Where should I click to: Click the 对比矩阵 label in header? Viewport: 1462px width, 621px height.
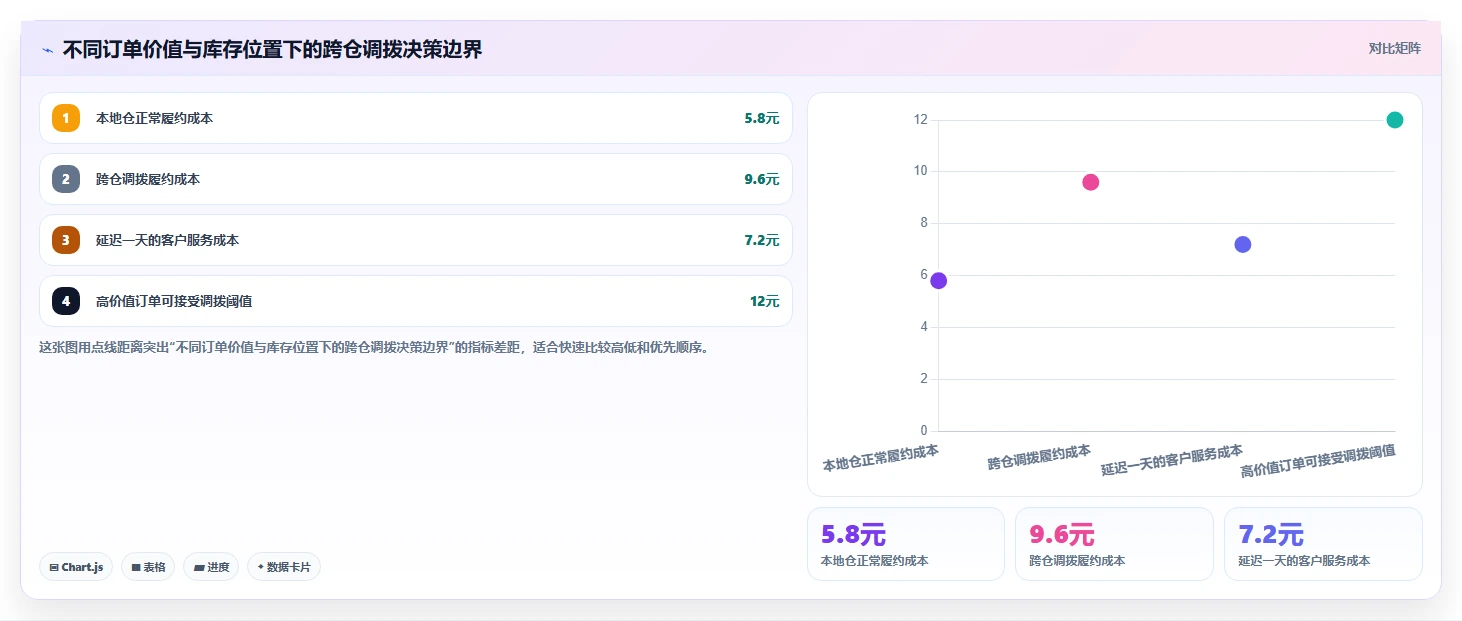click(x=1395, y=48)
